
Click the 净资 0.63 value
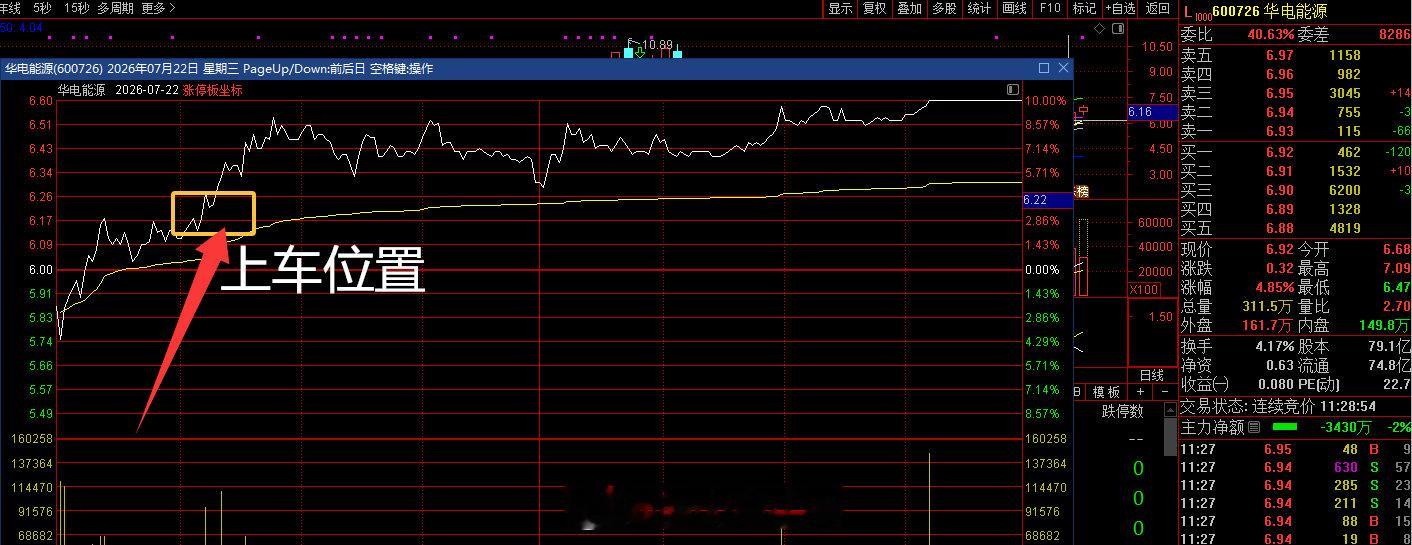[x=1279, y=365]
